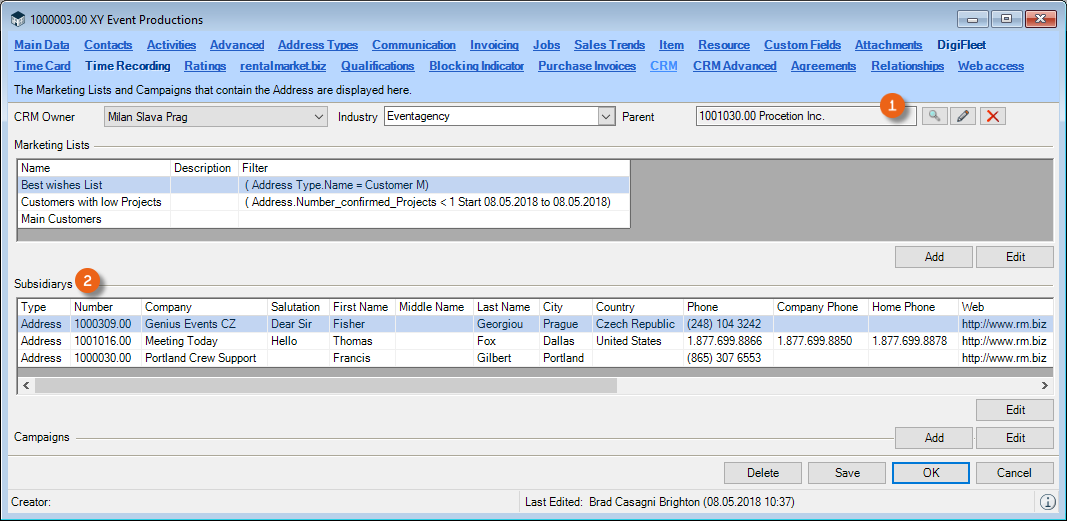Select the Main Customers marketing list row

(61, 219)
